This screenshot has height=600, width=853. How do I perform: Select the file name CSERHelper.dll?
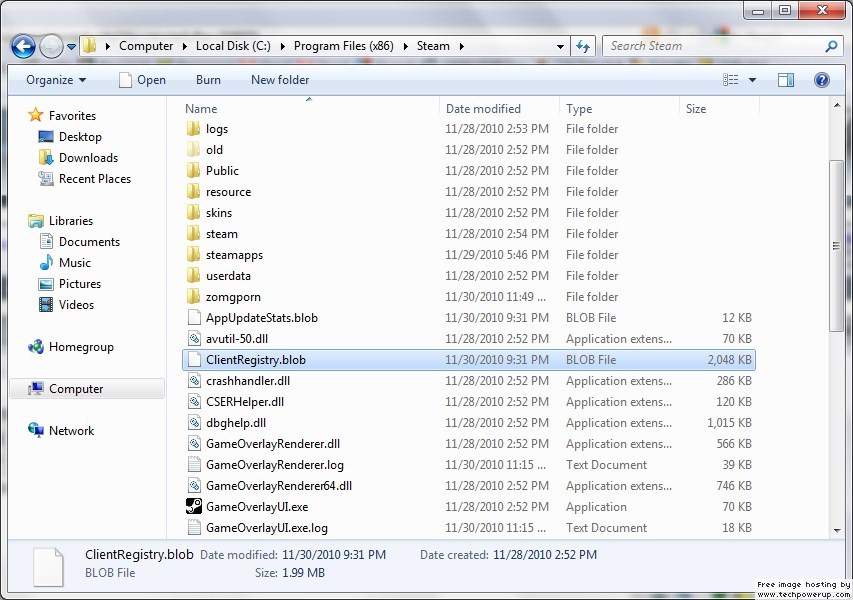pos(245,401)
